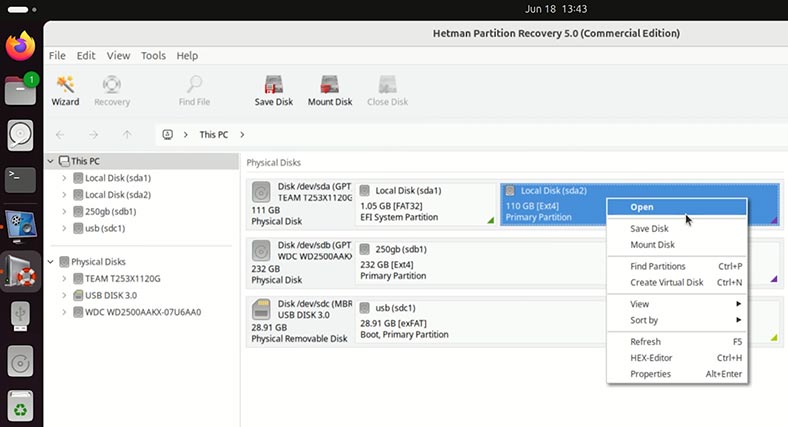The width and height of the screenshot is (788, 427).
Task: Click the Local Disk (sda1) partition tile icon
Action: [365, 191]
